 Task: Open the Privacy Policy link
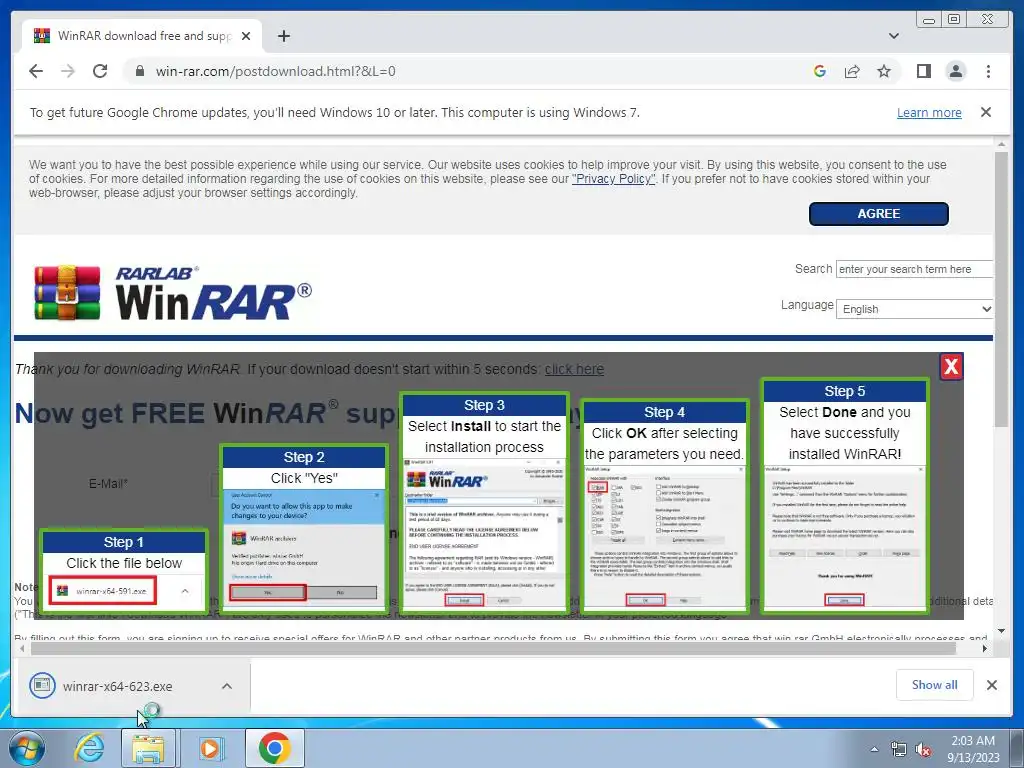click(x=613, y=179)
